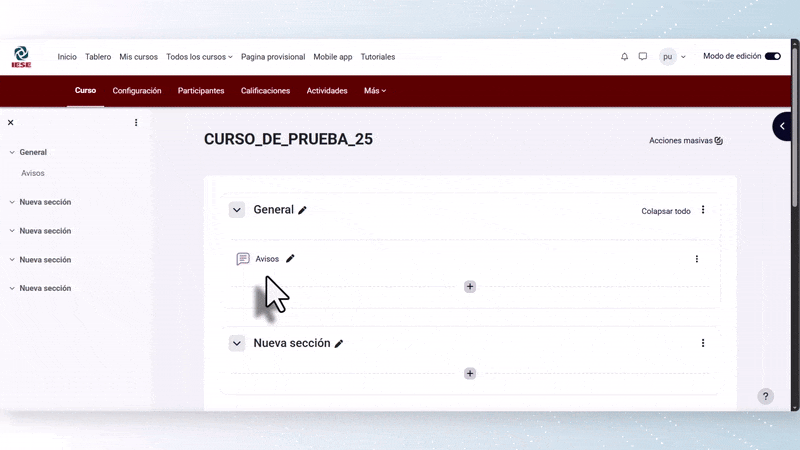The height and width of the screenshot is (450, 800).
Task: Open the Participantes tab
Action: coord(201,91)
